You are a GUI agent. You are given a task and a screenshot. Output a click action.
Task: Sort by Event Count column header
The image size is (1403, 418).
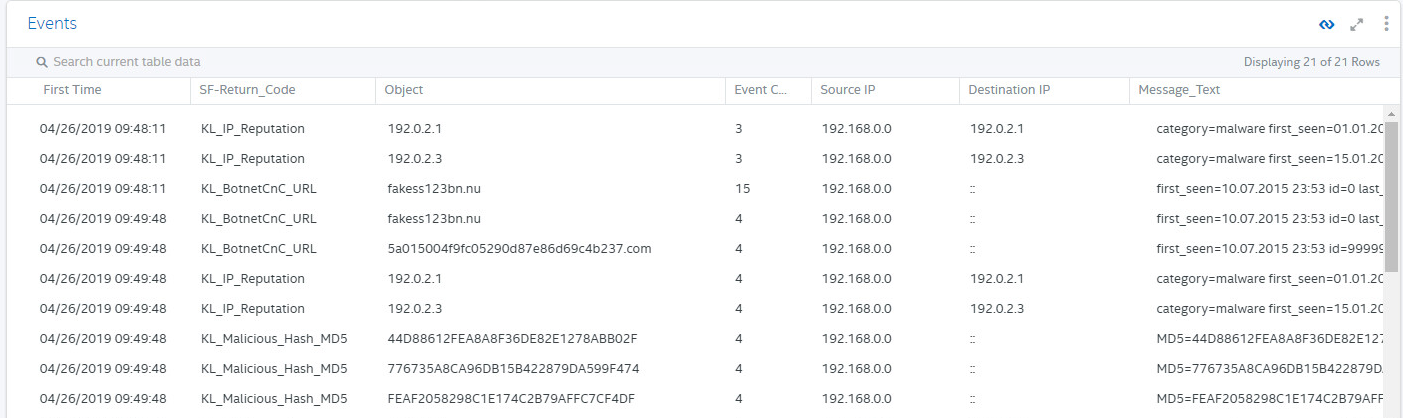760,90
